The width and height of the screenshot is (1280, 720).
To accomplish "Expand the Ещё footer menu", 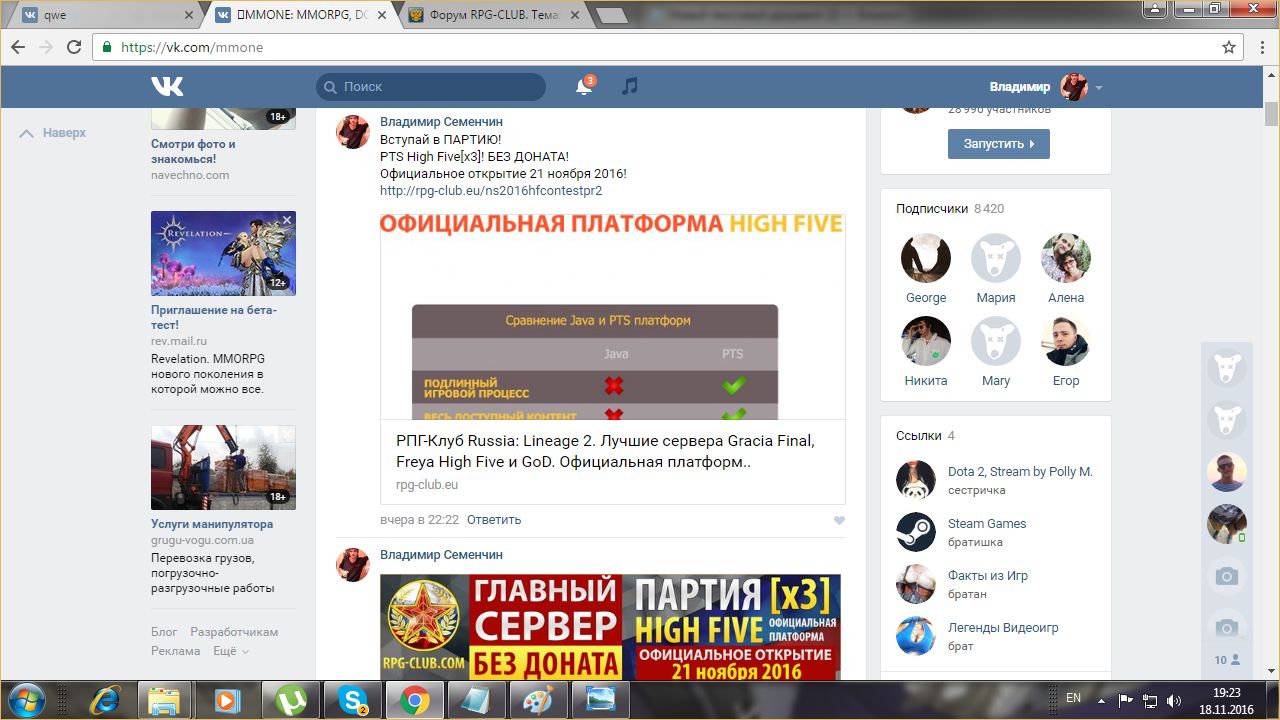I will [x=229, y=651].
